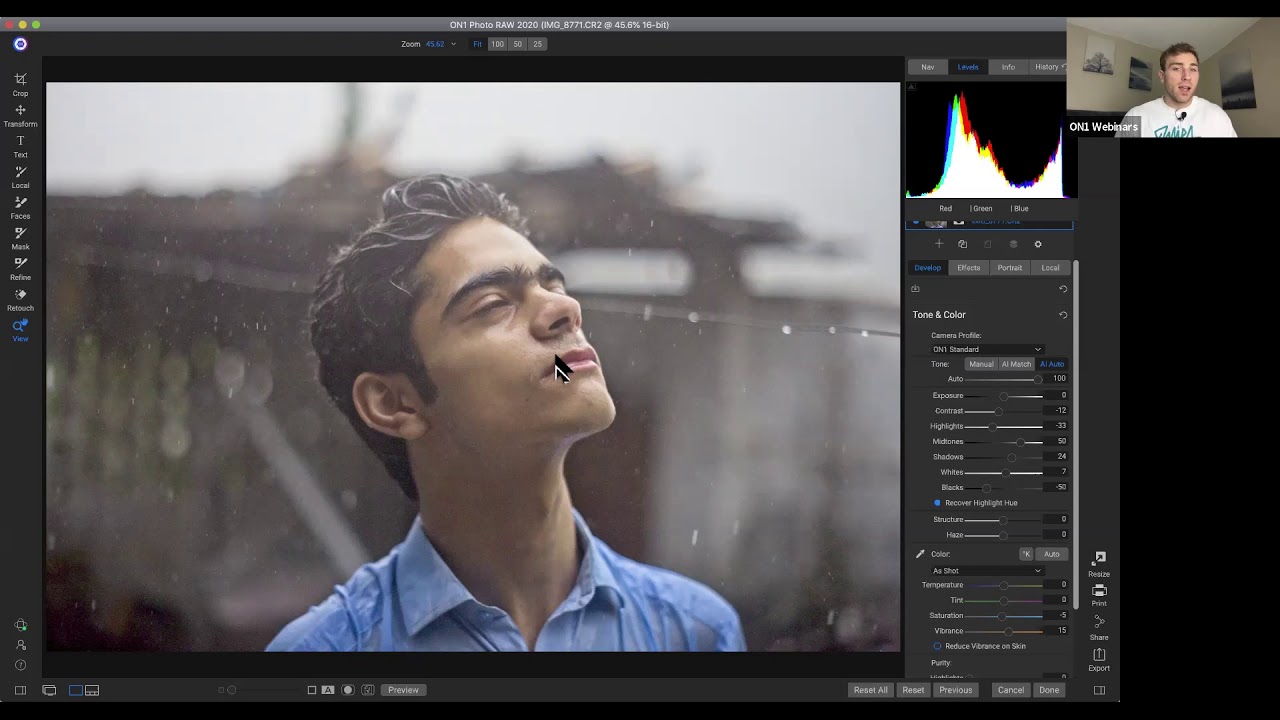Screen dimensions: 1280x720
Task: Open the Retouch tool
Action: click(20, 298)
